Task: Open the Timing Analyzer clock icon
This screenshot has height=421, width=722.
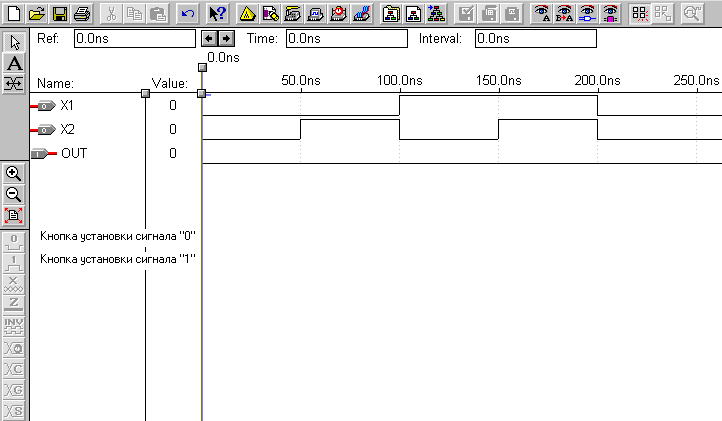Action: coord(339,14)
